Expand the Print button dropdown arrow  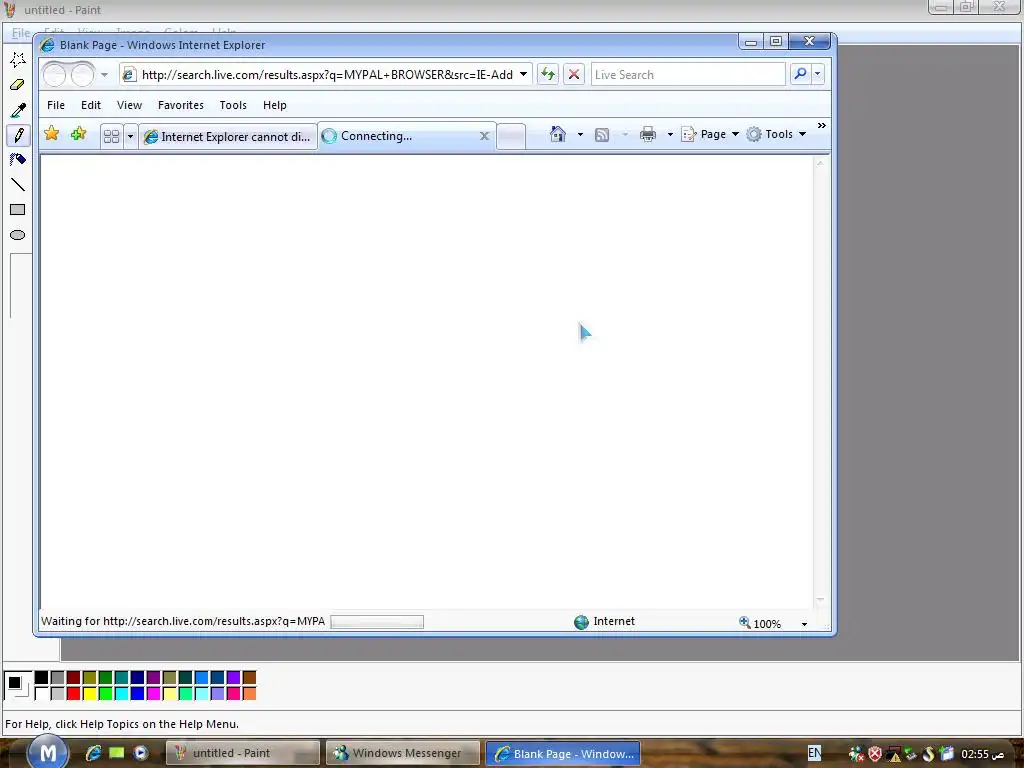click(x=670, y=135)
